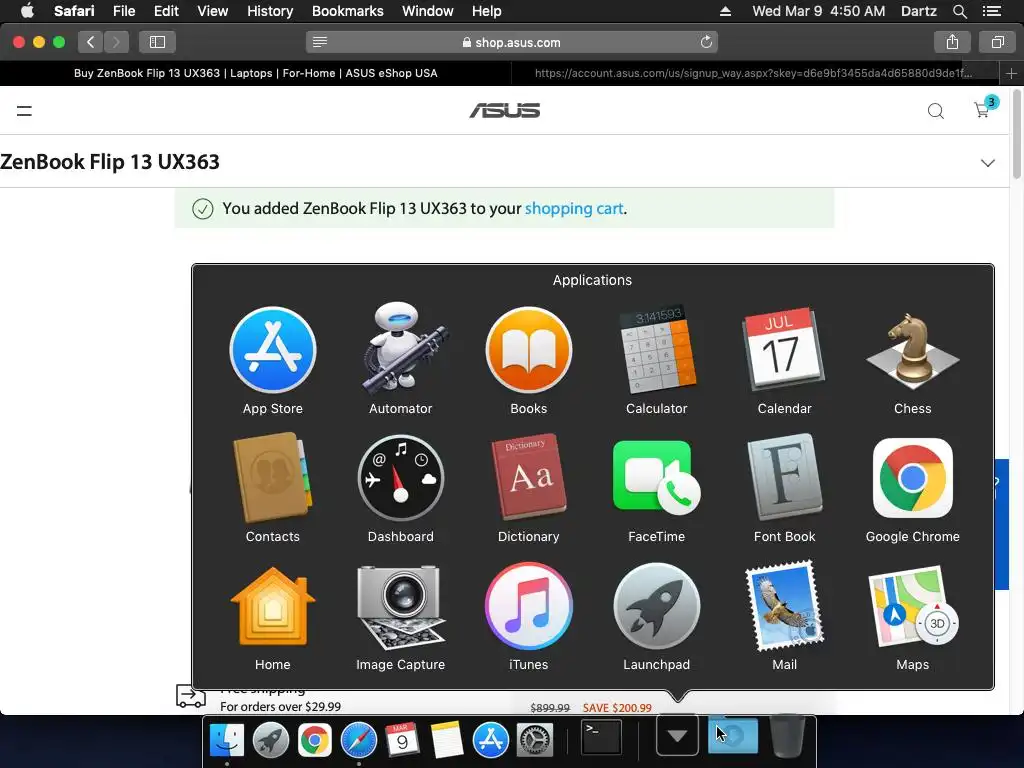Viewport: 1024px width, 768px height.
Task: Click the Finder icon in the Dock
Action: coord(227,741)
